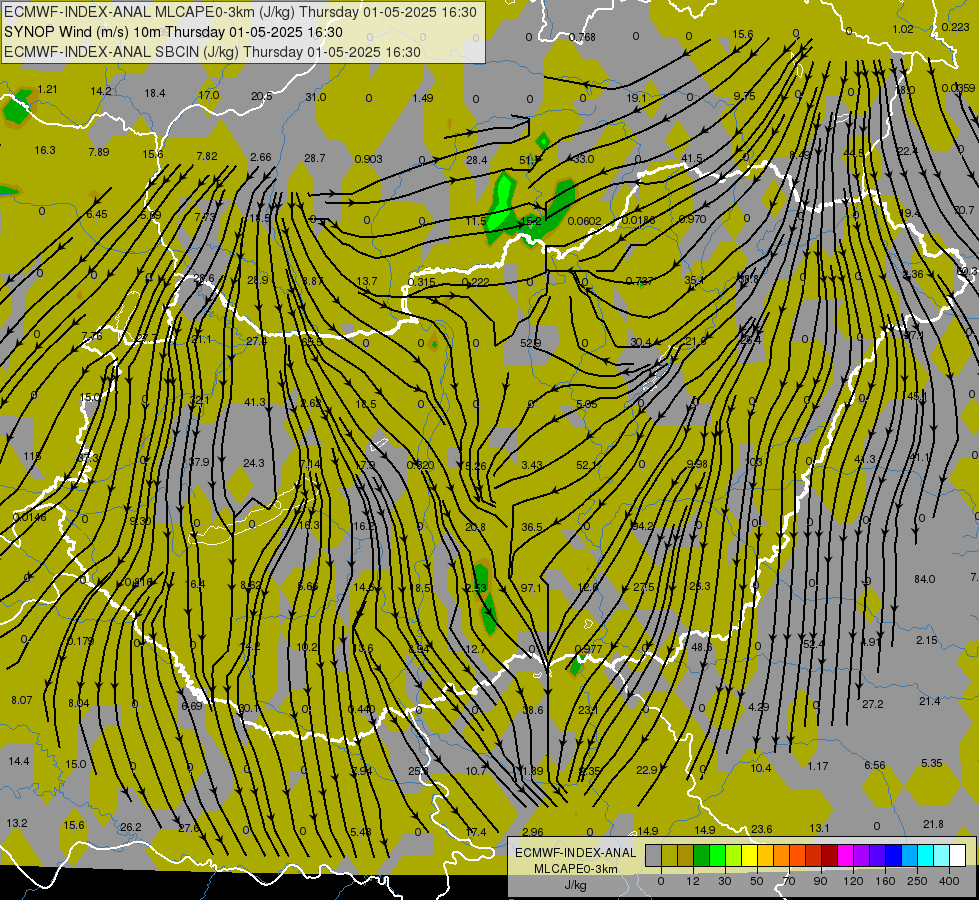Click the map value 20.5
Viewport: 979px width, 900px height.
pos(262,96)
